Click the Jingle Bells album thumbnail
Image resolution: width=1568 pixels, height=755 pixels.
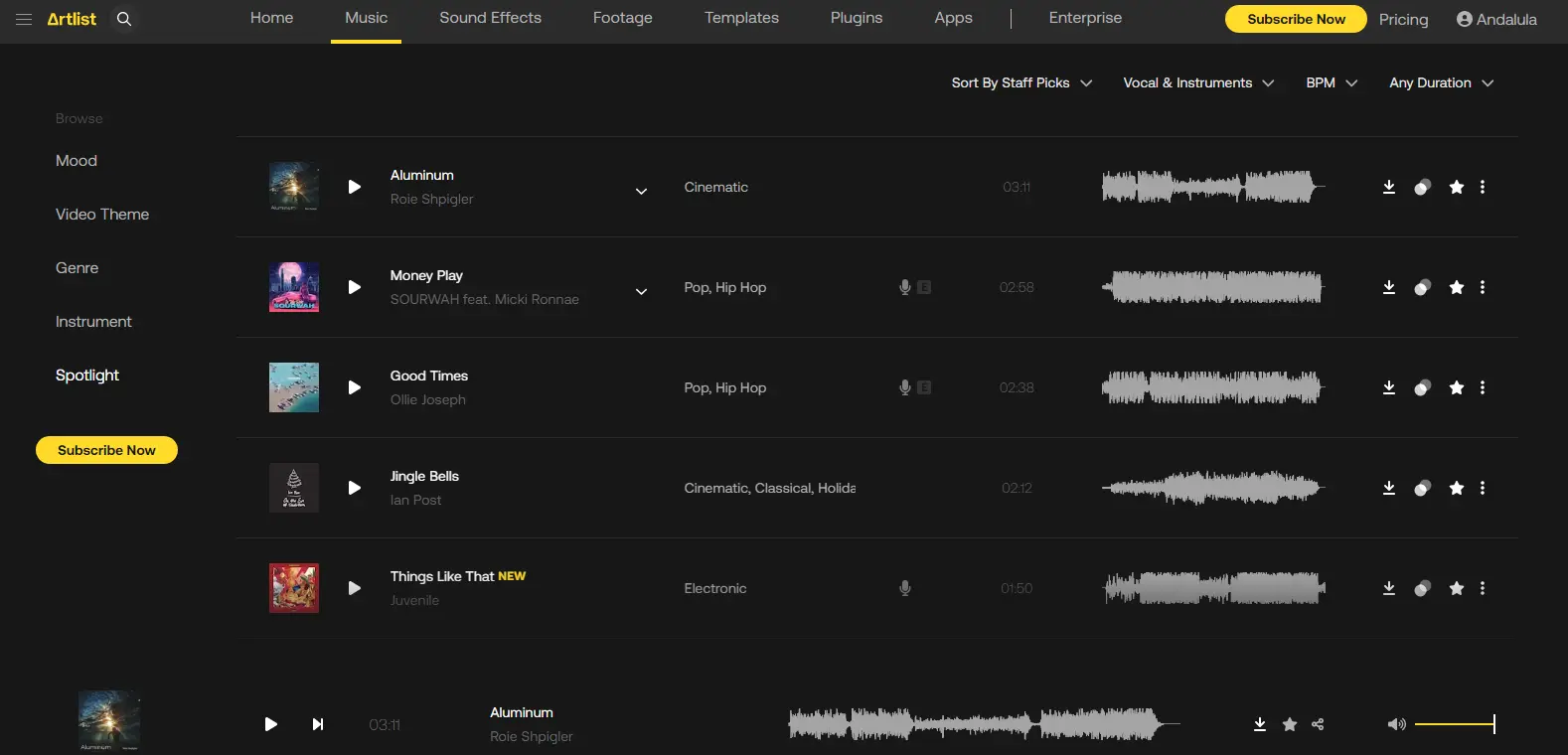[x=294, y=488]
